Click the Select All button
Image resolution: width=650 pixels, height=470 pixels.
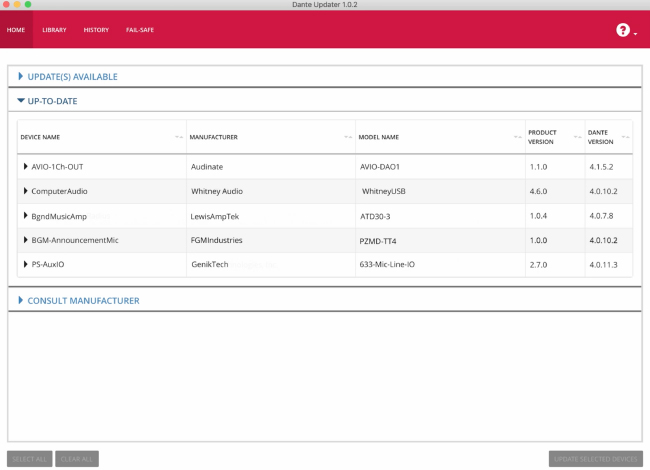(29, 459)
